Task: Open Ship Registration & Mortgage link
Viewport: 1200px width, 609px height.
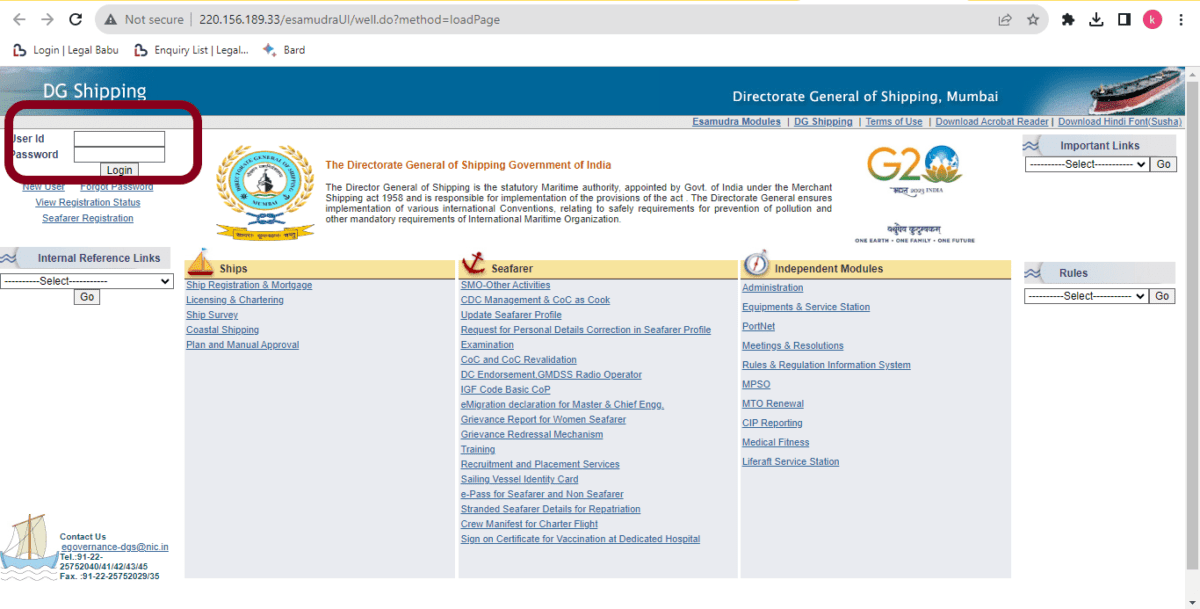Action: (x=249, y=285)
